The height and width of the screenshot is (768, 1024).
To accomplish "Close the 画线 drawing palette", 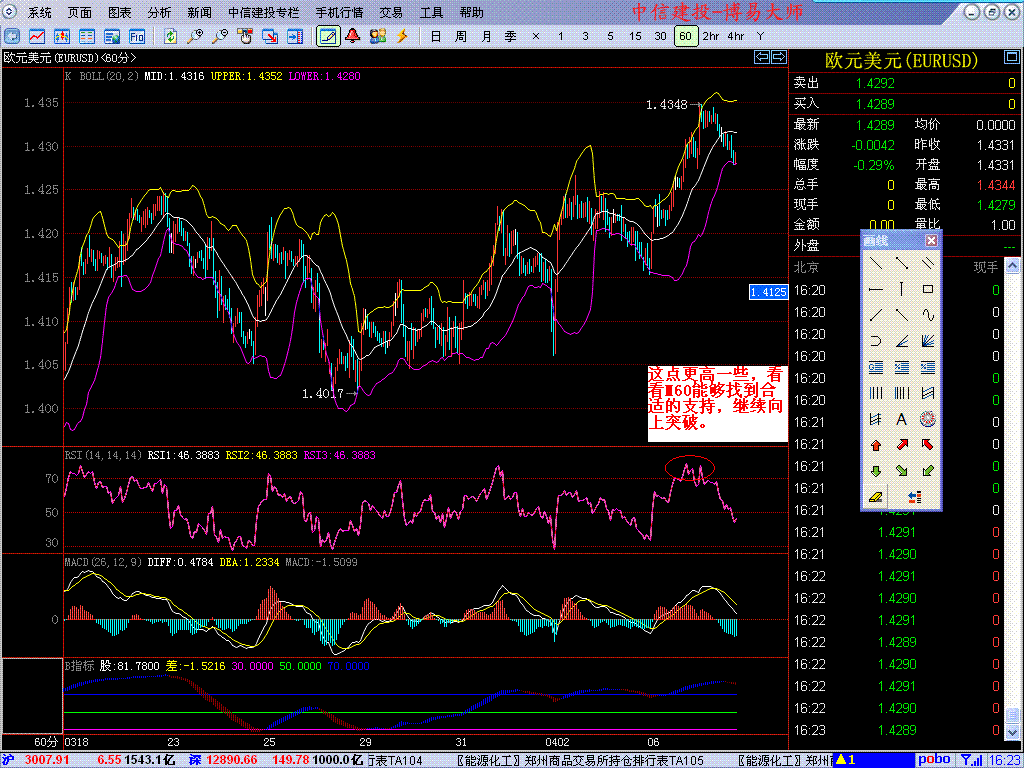I will point(931,241).
